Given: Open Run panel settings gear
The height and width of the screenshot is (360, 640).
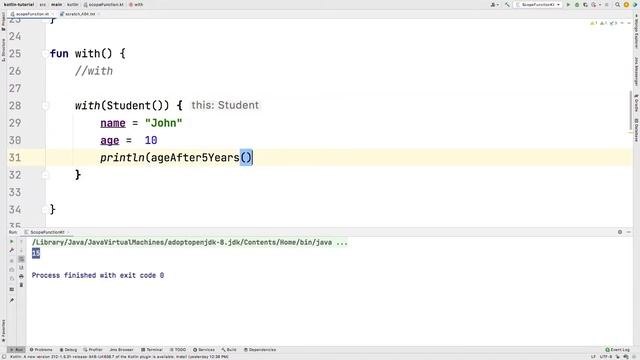Looking at the screenshot, I should [x=620, y=232].
